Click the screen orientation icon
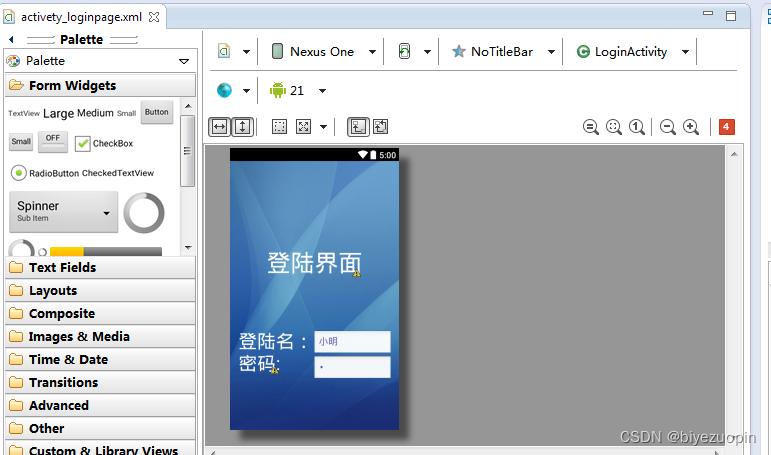771x455 pixels. point(404,51)
